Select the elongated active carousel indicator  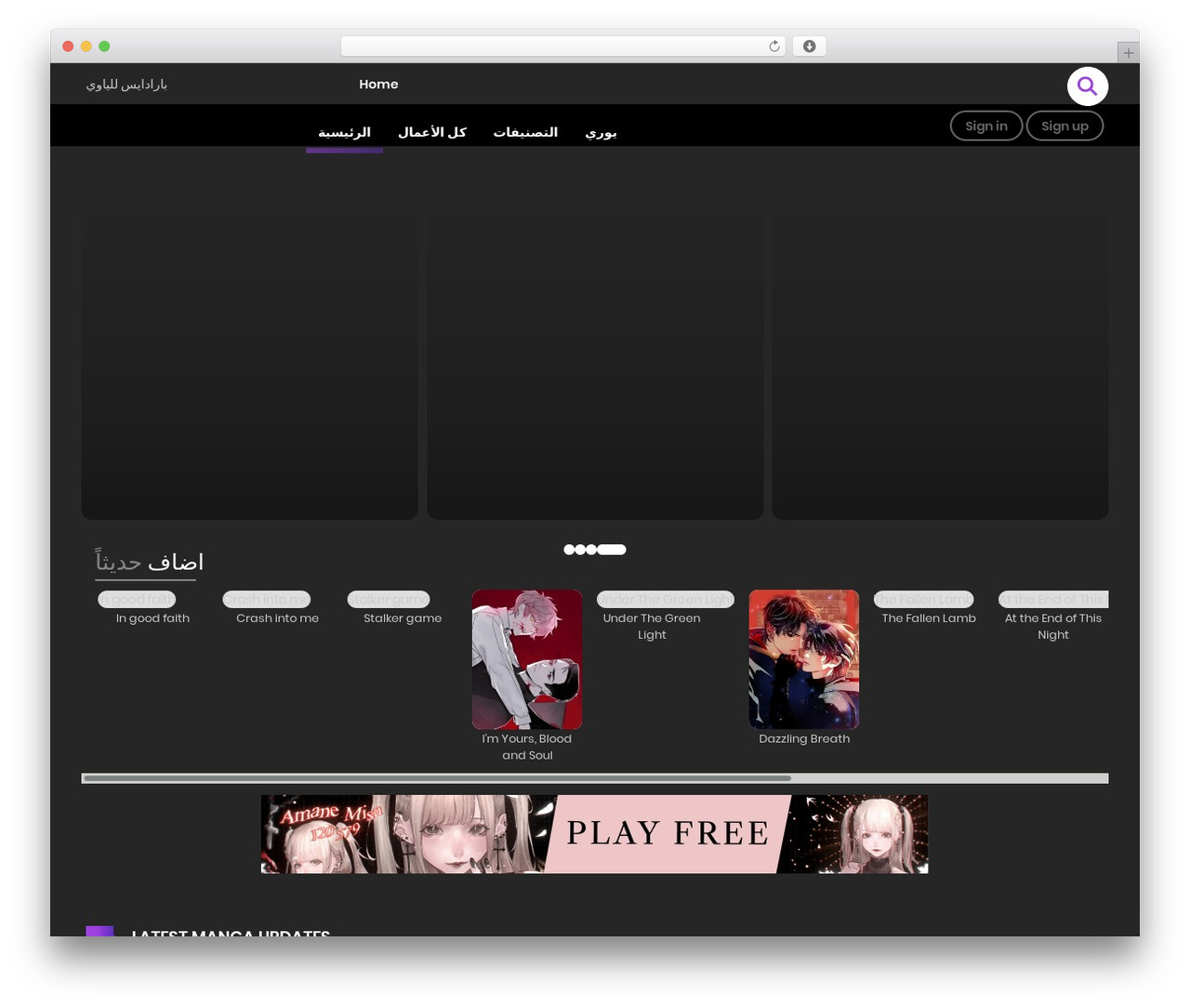(x=612, y=550)
